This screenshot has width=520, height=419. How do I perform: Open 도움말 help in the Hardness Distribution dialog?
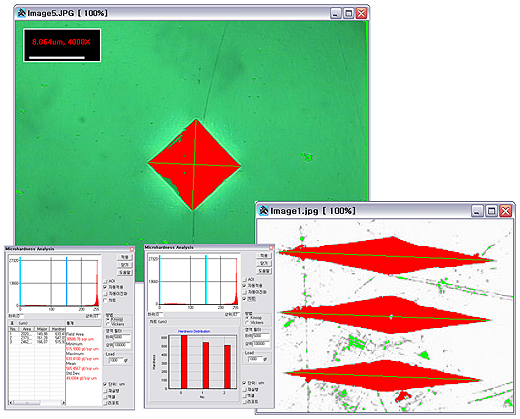264,271
